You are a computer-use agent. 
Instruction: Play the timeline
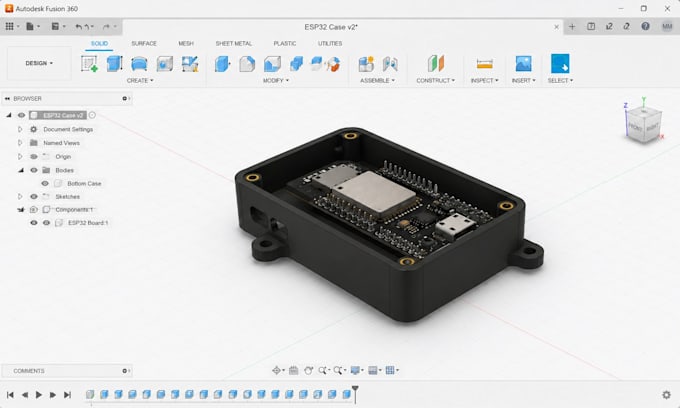39,395
